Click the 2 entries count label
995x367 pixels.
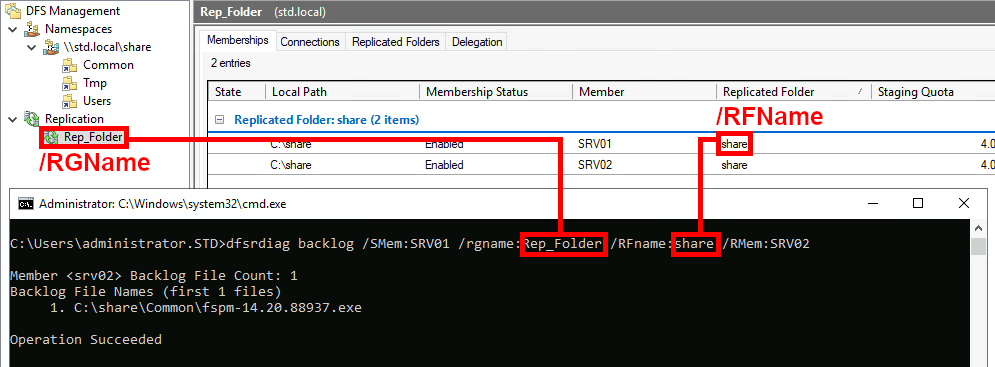point(230,63)
